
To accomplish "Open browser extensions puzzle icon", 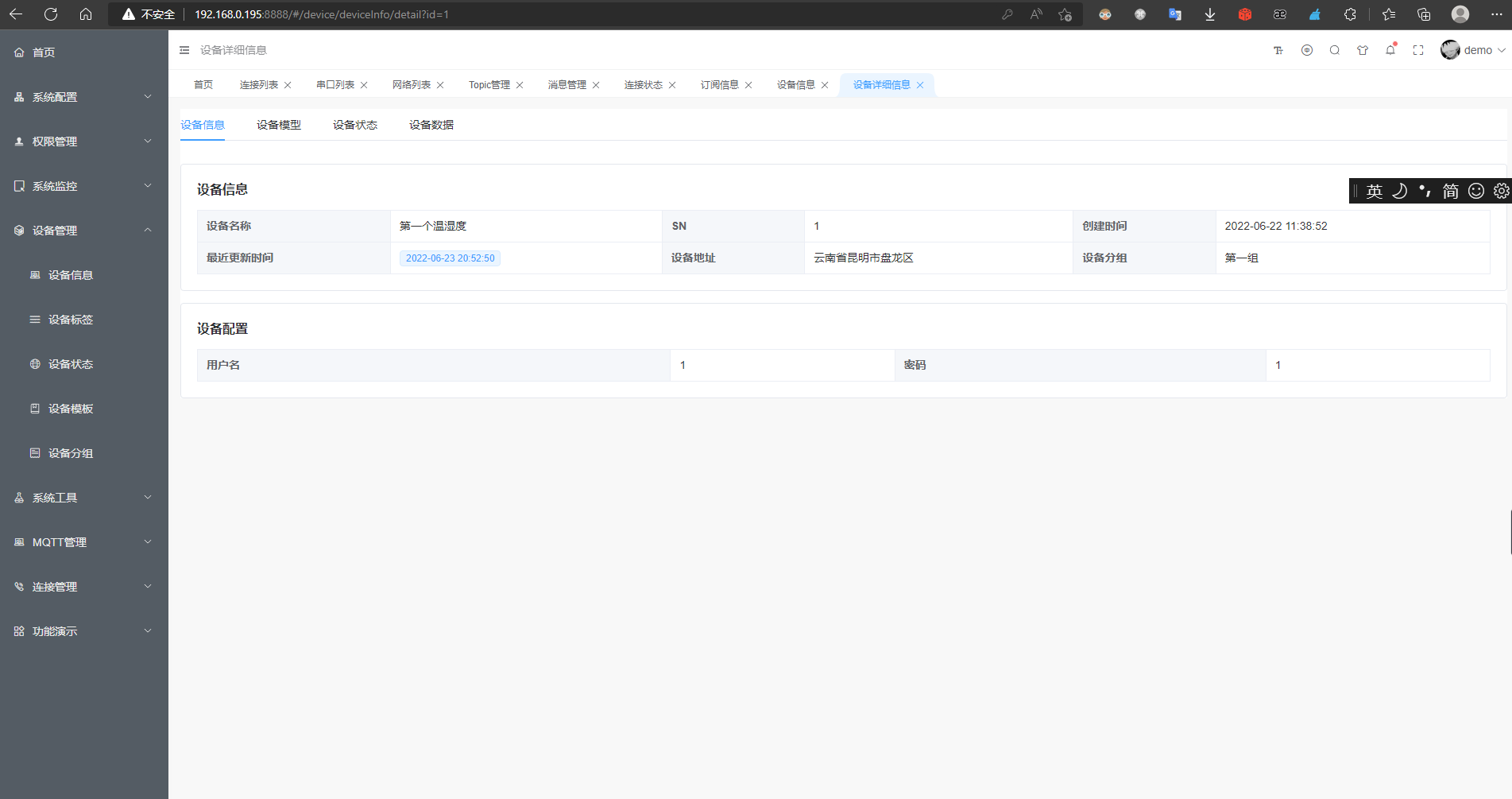I will coord(1350,14).
